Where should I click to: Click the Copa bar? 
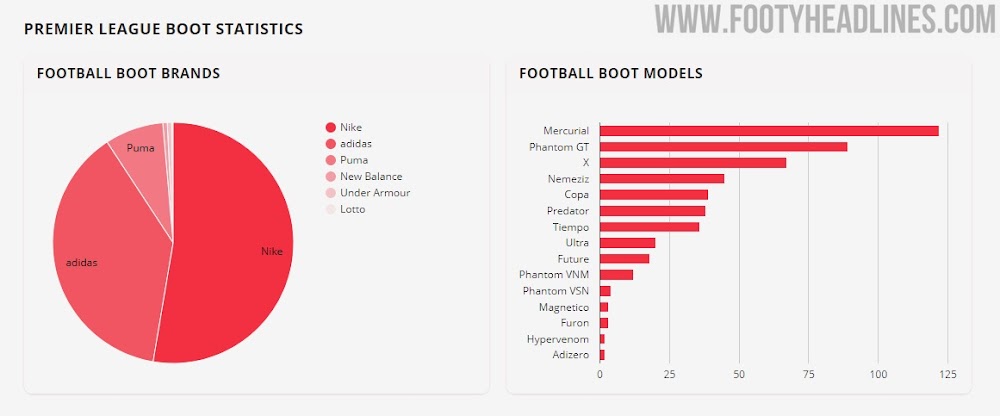click(x=653, y=194)
